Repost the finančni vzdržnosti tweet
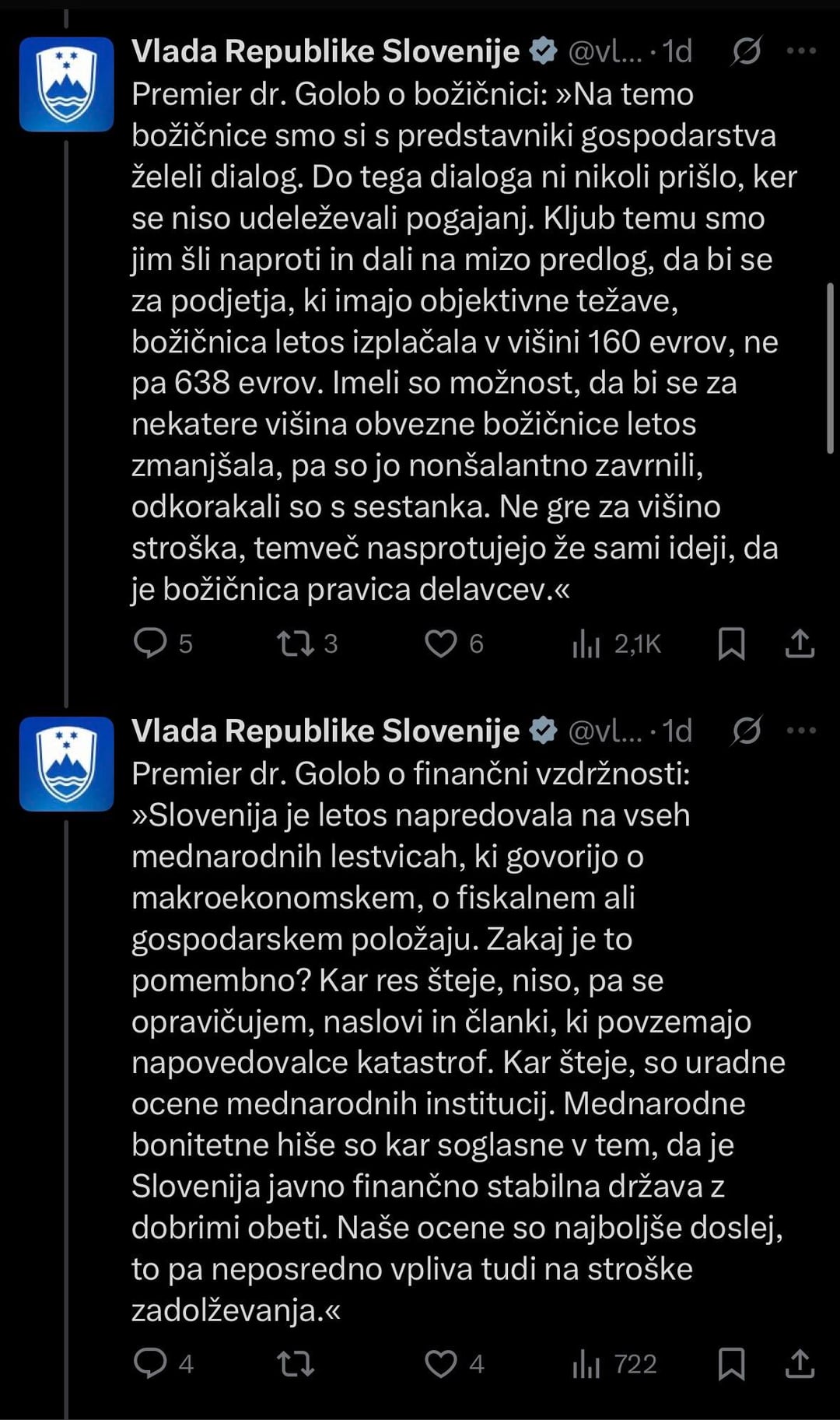The image size is (840, 1420). click(x=296, y=1363)
